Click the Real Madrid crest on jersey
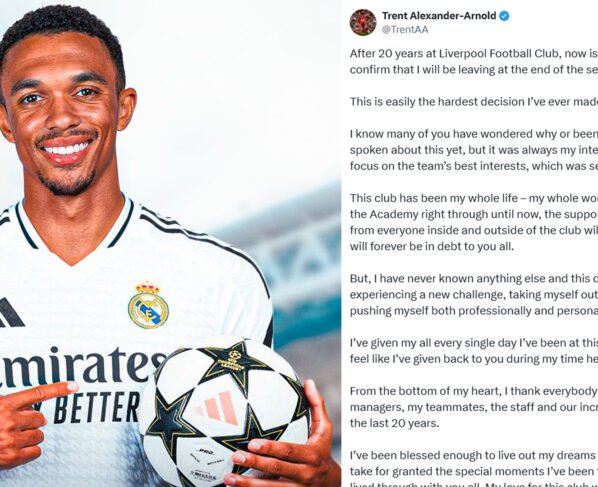The width and height of the screenshot is (598, 487). pyautogui.click(x=148, y=305)
